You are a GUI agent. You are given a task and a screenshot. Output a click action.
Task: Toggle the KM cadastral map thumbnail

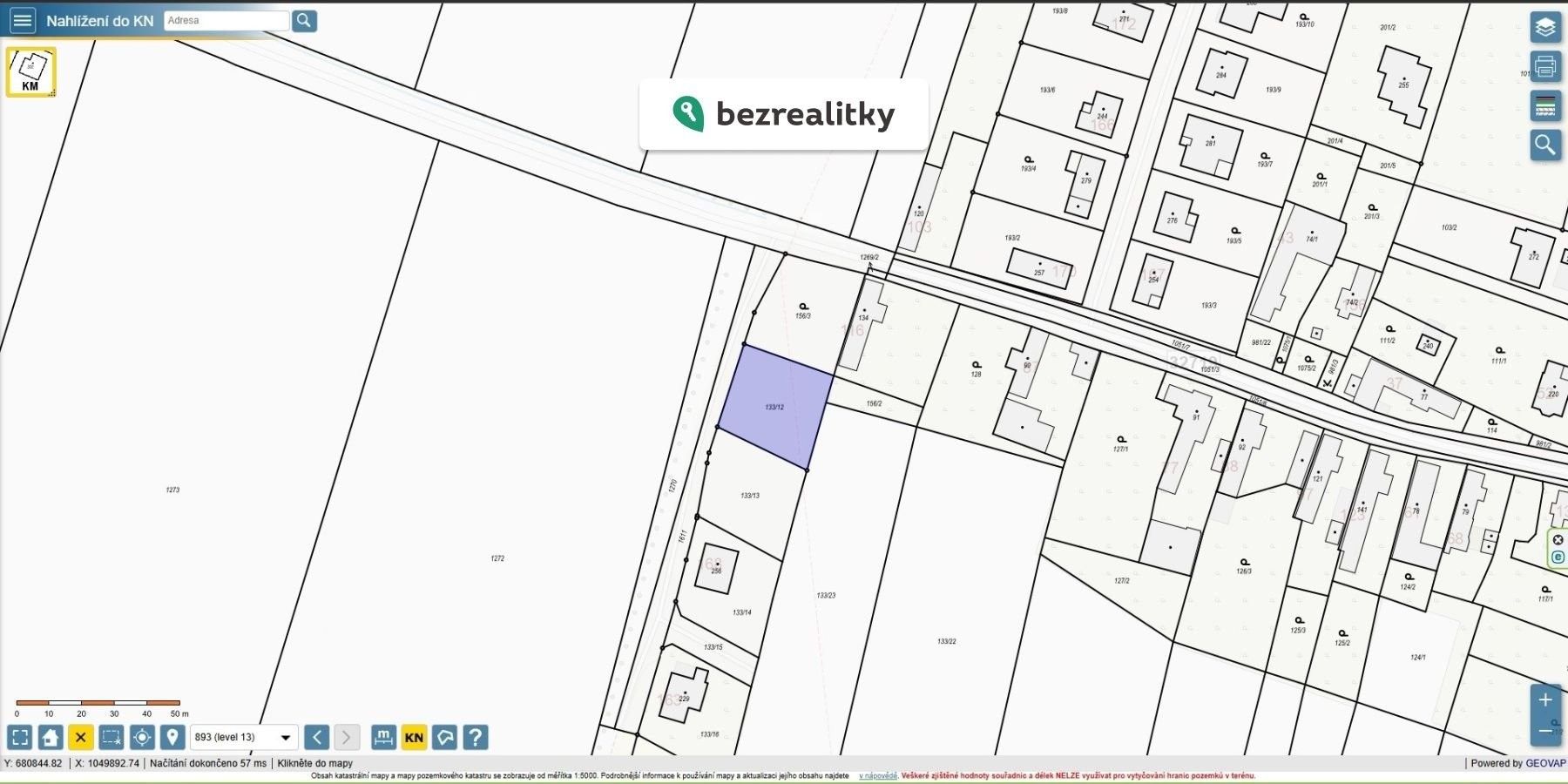[31, 71]
